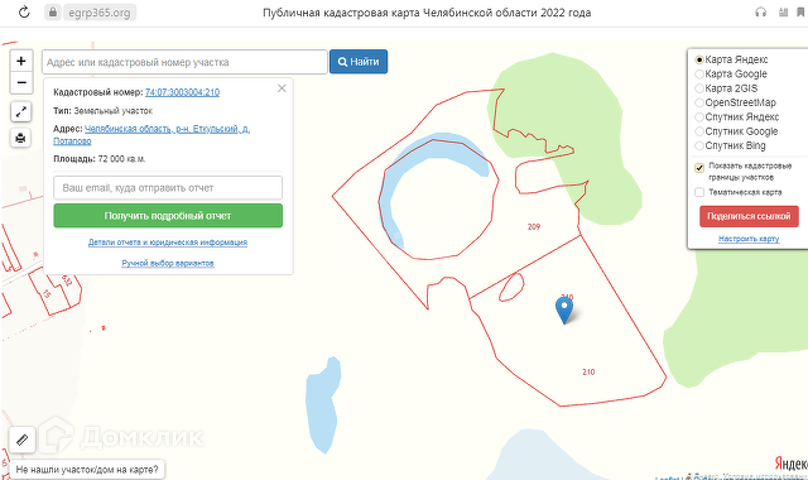This screenshot has height=480, width=808.
Task: Click the blue map marker pin
Action: click(565, 310)
